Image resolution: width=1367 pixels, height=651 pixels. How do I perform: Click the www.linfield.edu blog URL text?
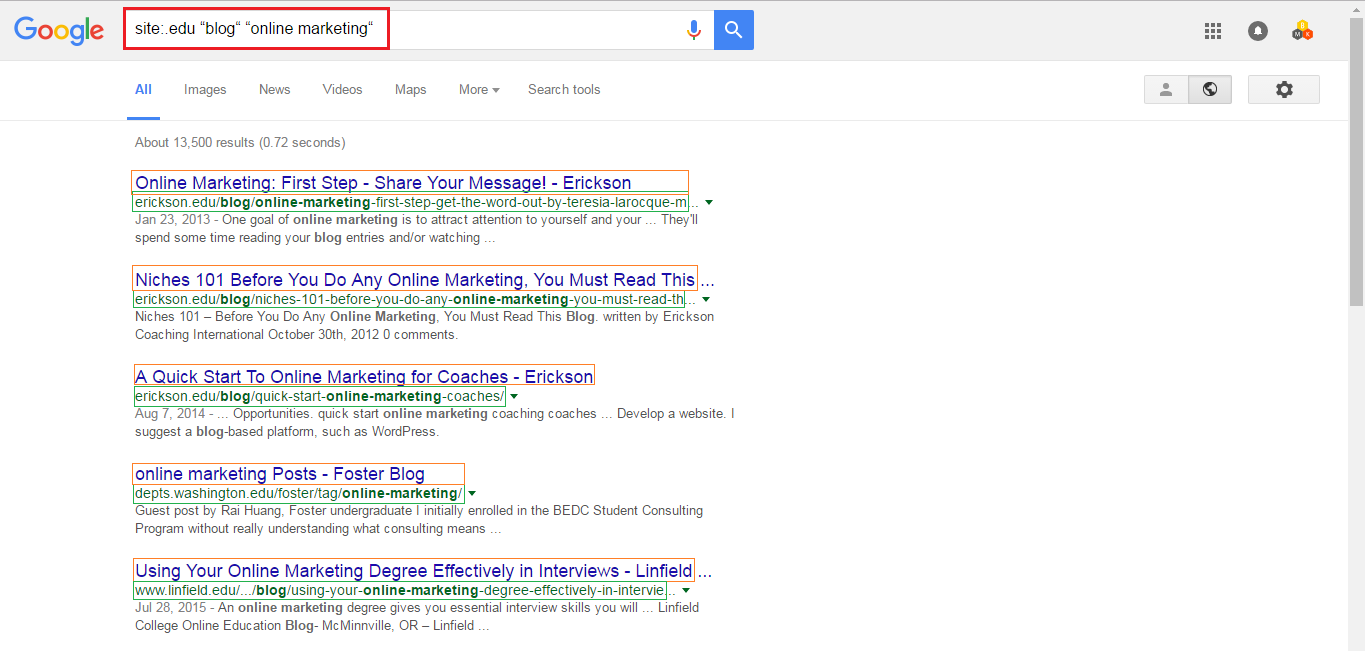coord(406,590)
